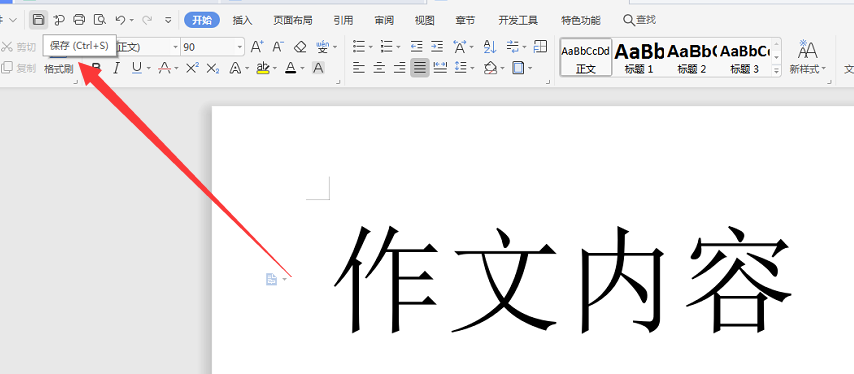Click the superscript icon
Viewport: 854px width, 374px height.
[x=192, y=68]
